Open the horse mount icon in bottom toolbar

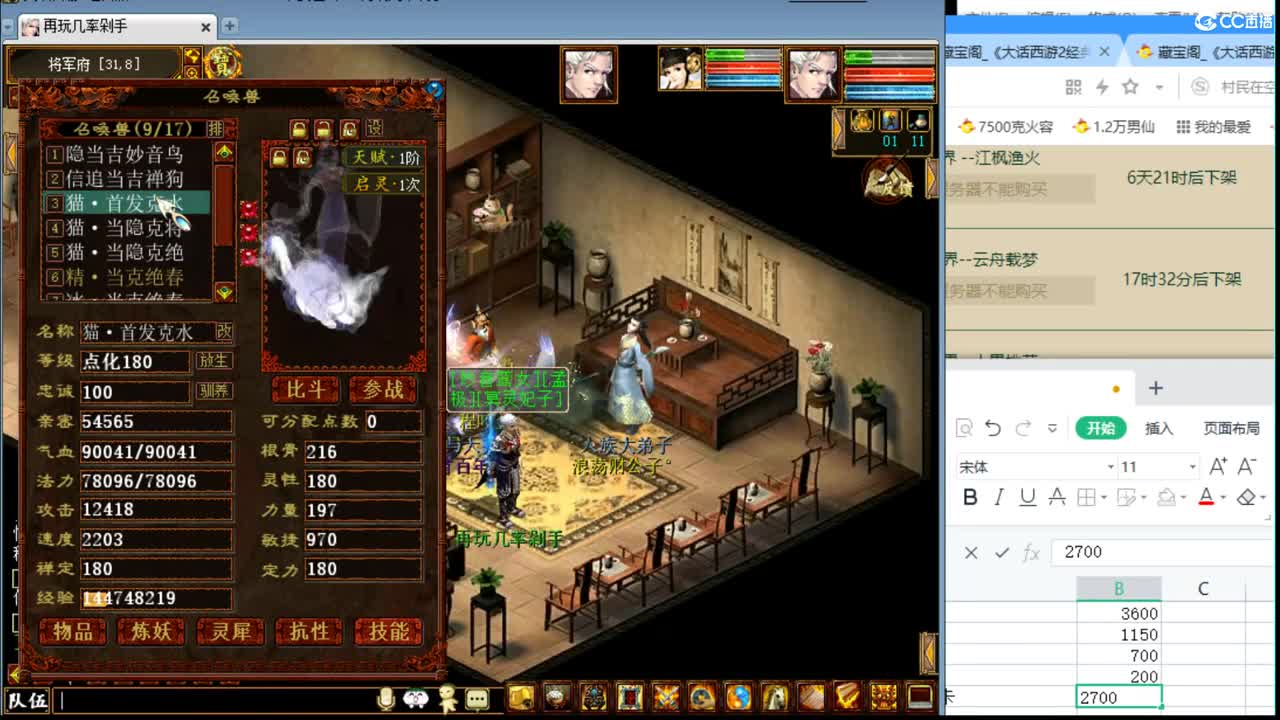point(775,697)
